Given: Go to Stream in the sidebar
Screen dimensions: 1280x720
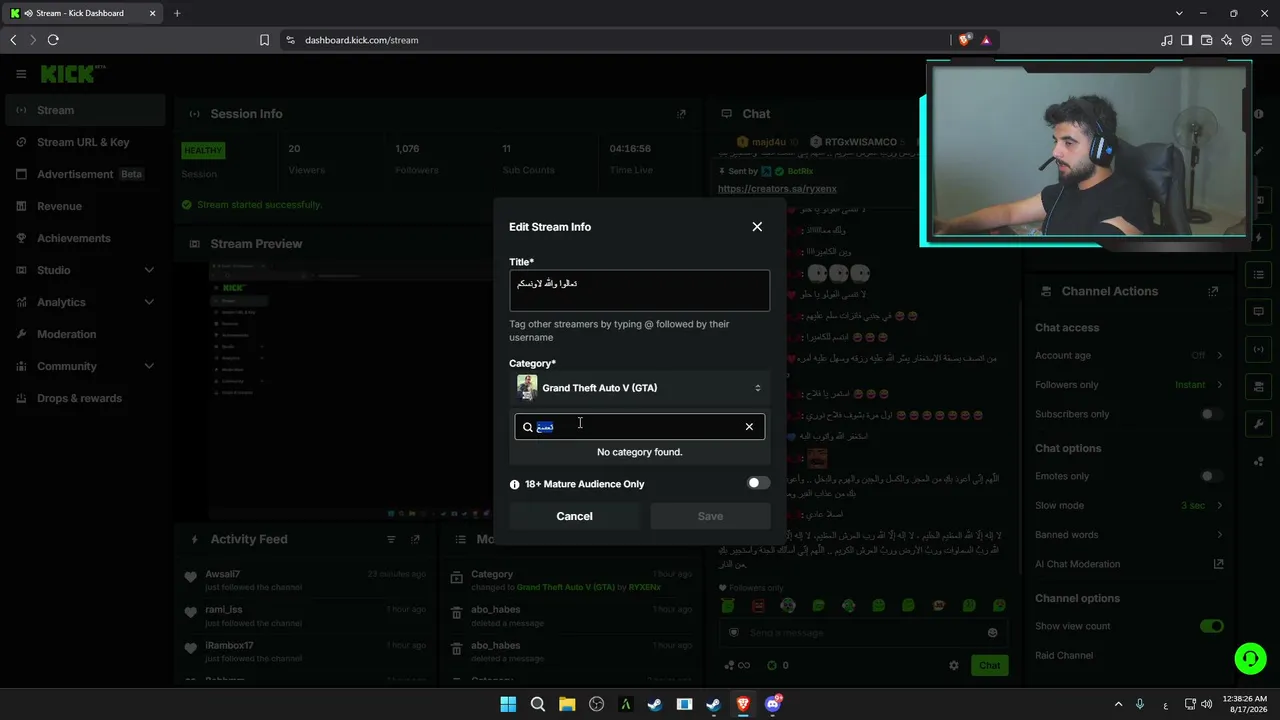Looking at the screenshot, I should click(x=85, y=110).
